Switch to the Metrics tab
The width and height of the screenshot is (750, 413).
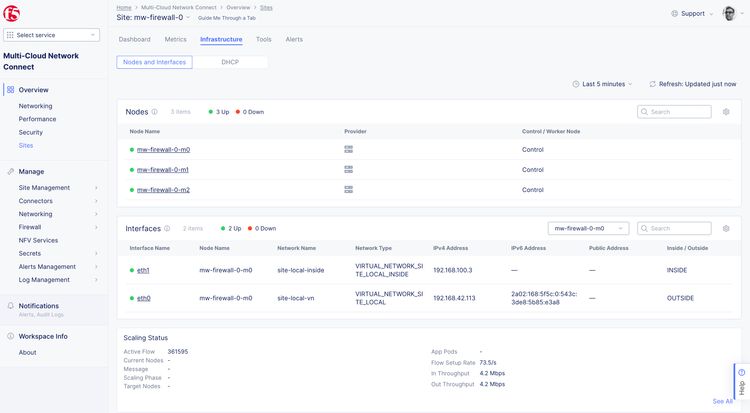tap(175, 39)
